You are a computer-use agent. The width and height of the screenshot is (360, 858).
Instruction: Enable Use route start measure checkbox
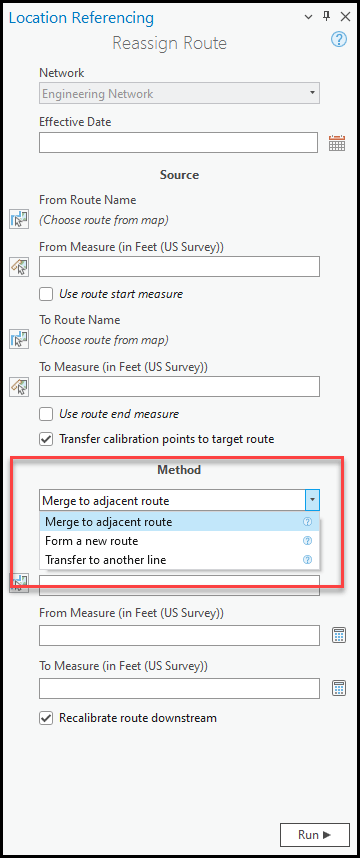tap(46, 294)
